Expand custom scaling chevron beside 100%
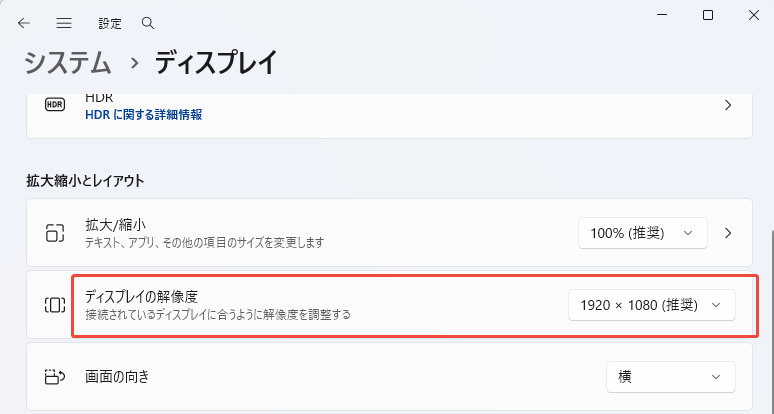The image size is (774, 414). click(x=728, y=233)
